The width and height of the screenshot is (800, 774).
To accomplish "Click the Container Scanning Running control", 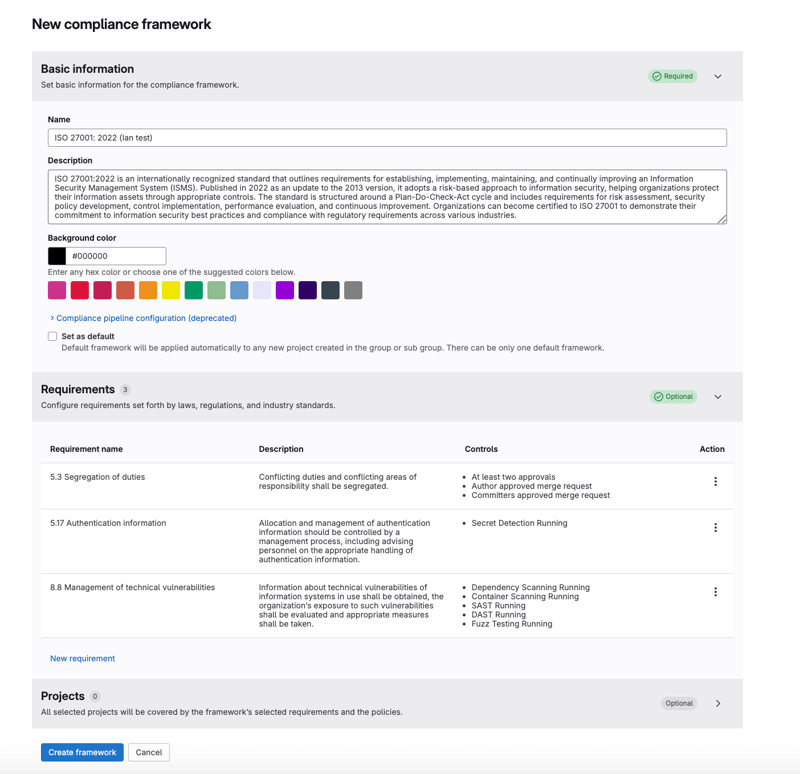I will coord(525,596).
